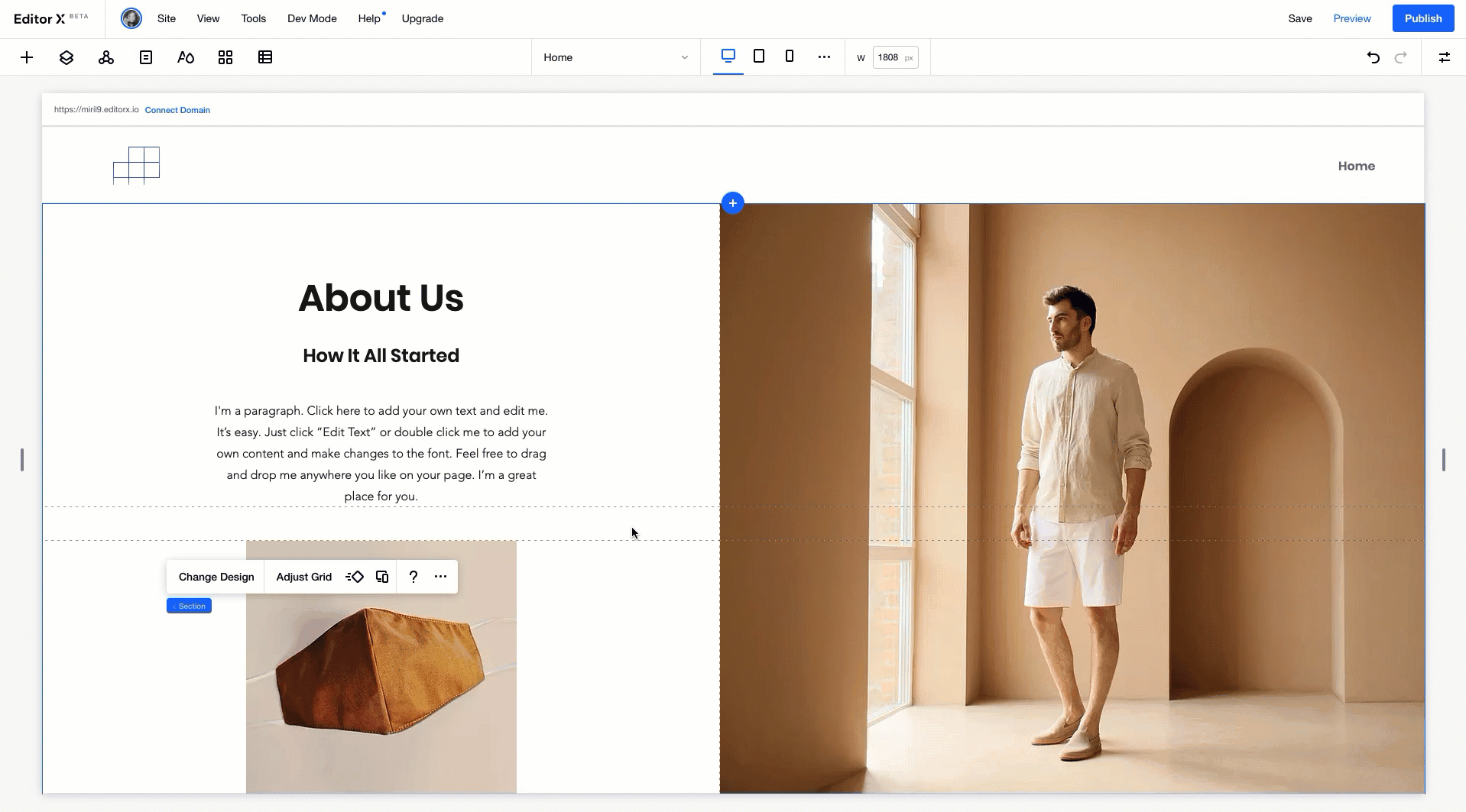This screenshot has height=812, width=1466.
Task: Open the Site Styles theme icon
Action: pyautogui.click(x=186, y=57)
